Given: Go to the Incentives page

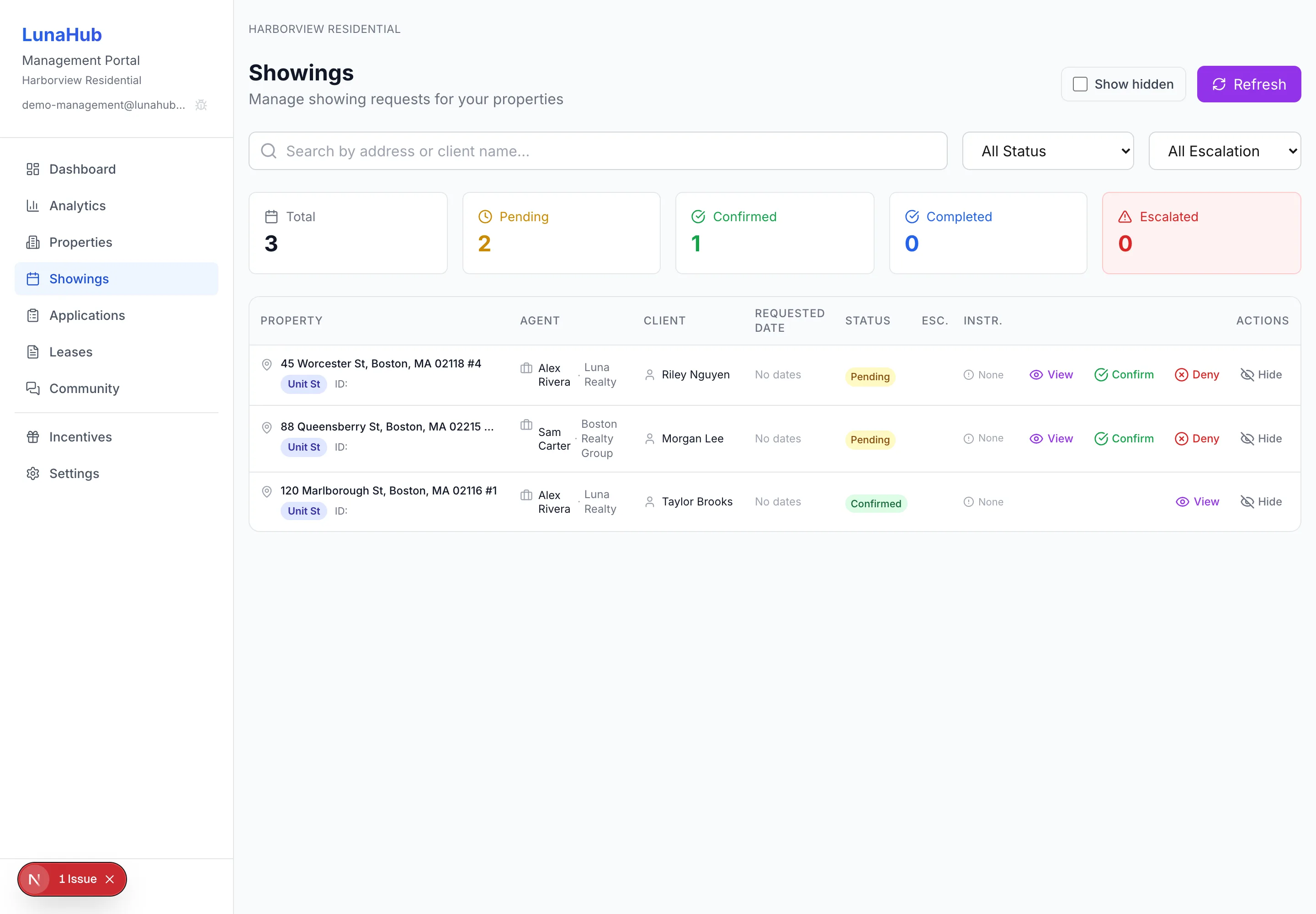Looking at the screenshot, I should [116, 437].
